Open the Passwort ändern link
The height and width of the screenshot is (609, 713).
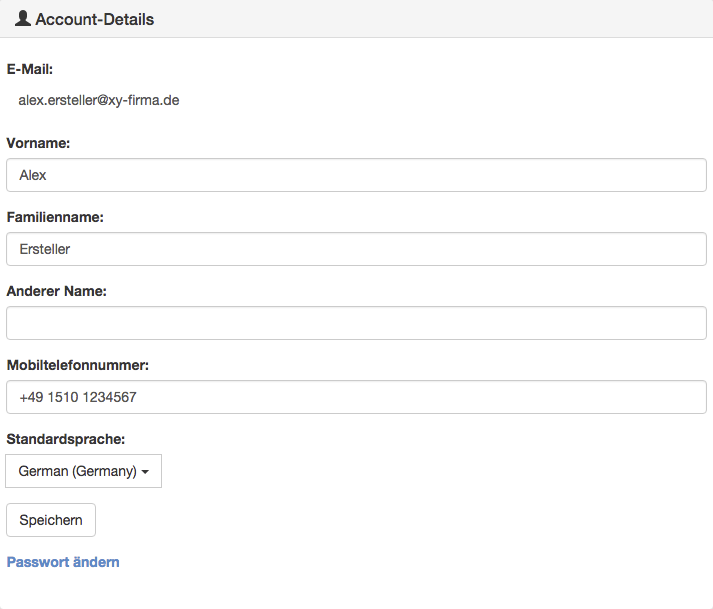point(63,562)
